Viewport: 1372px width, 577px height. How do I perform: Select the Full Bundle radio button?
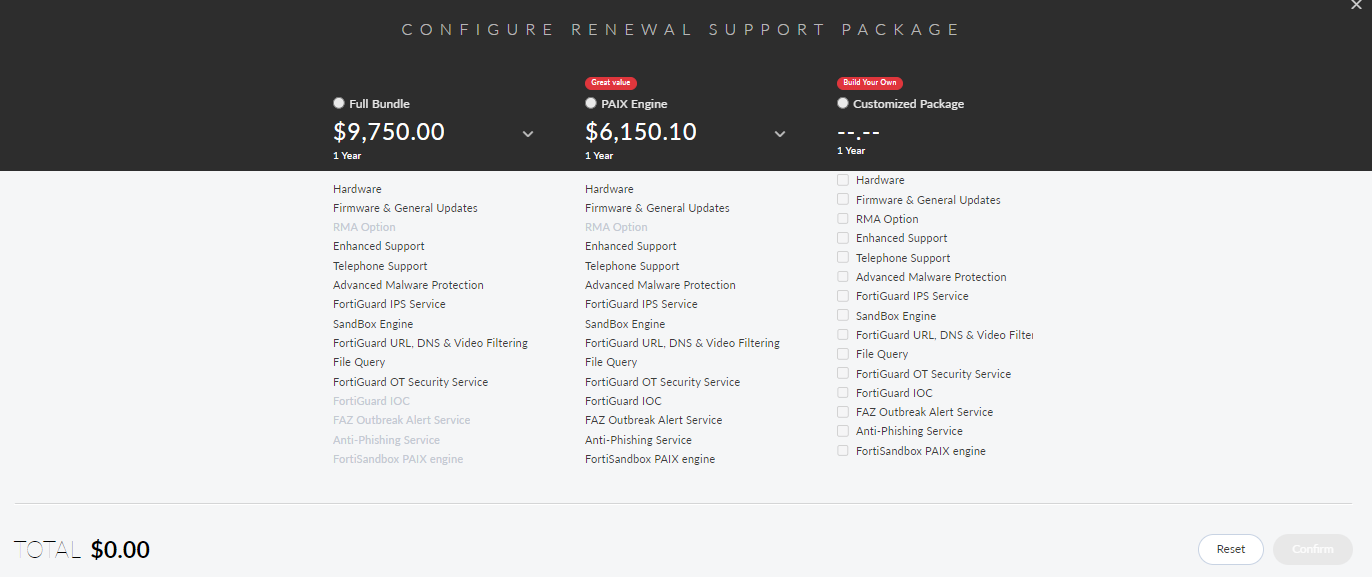[x=338, y=103]
